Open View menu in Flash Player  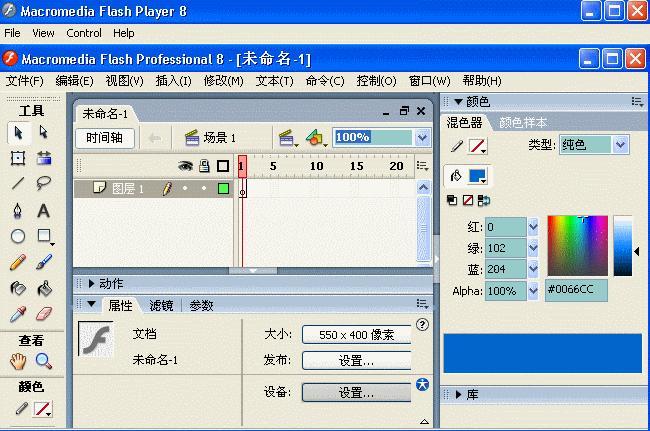pyautogui.click(x=43, y=33)
